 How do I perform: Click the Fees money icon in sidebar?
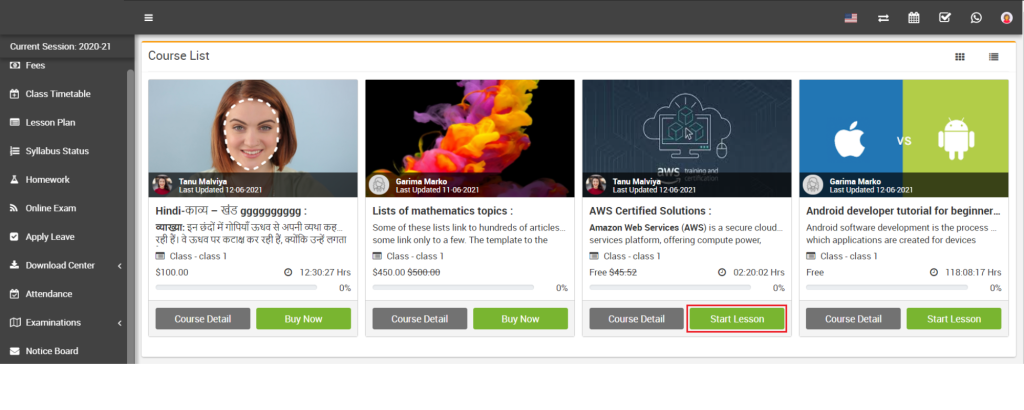coord(14,65)
